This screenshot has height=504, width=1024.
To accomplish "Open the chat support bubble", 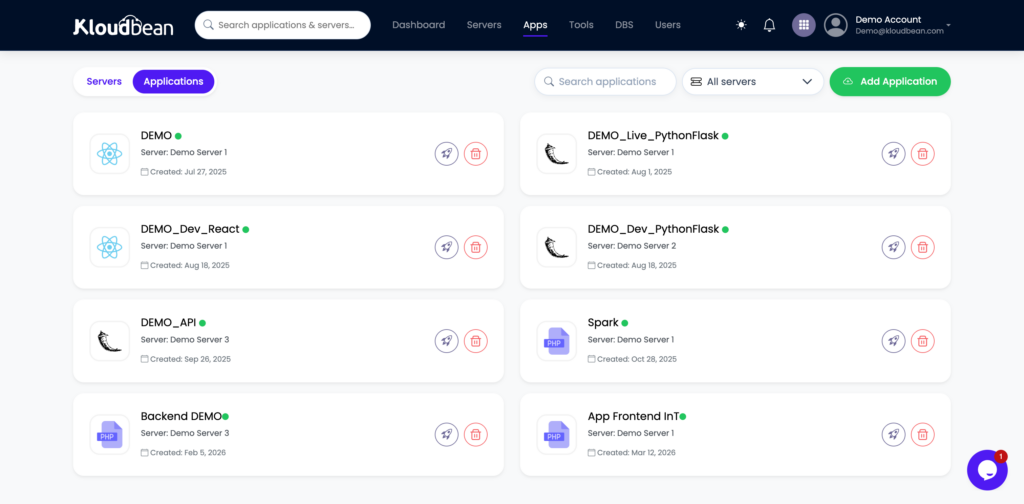I will point(987,470).
